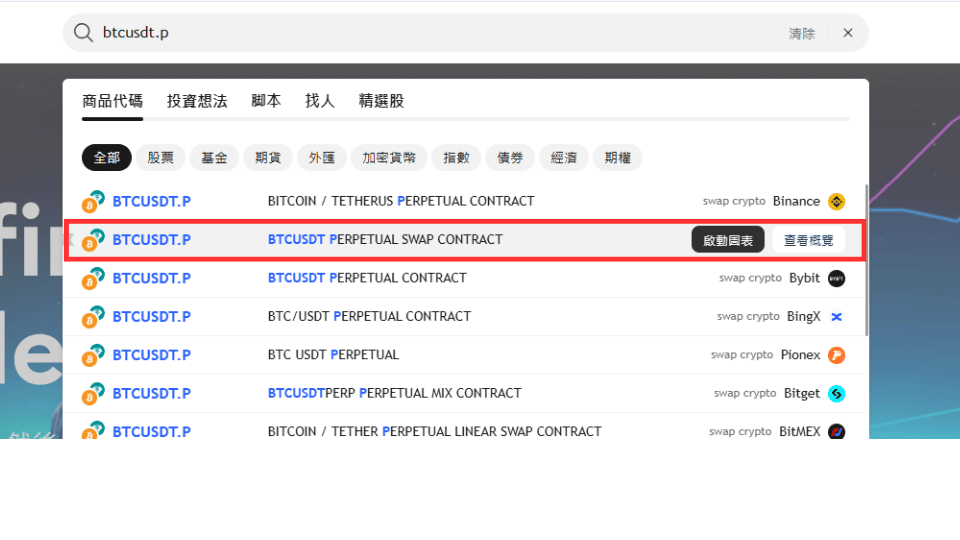The height and width of the screenshot is (540, 960).
Task: Select the 經濟 filter chip
Action: 564,158
